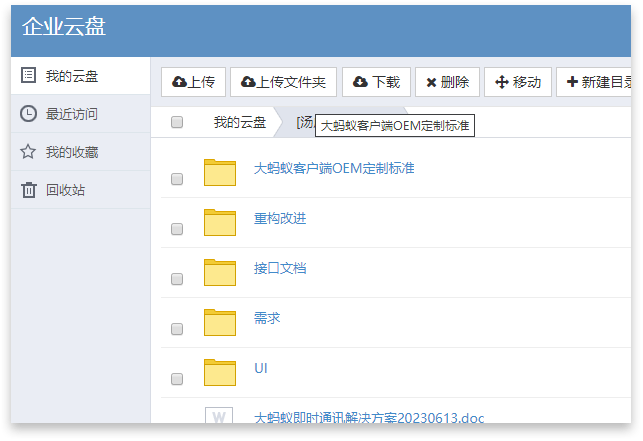Select the checkbox for 重构改进 folder
The image size is (643, 441).
pos(177,229)
